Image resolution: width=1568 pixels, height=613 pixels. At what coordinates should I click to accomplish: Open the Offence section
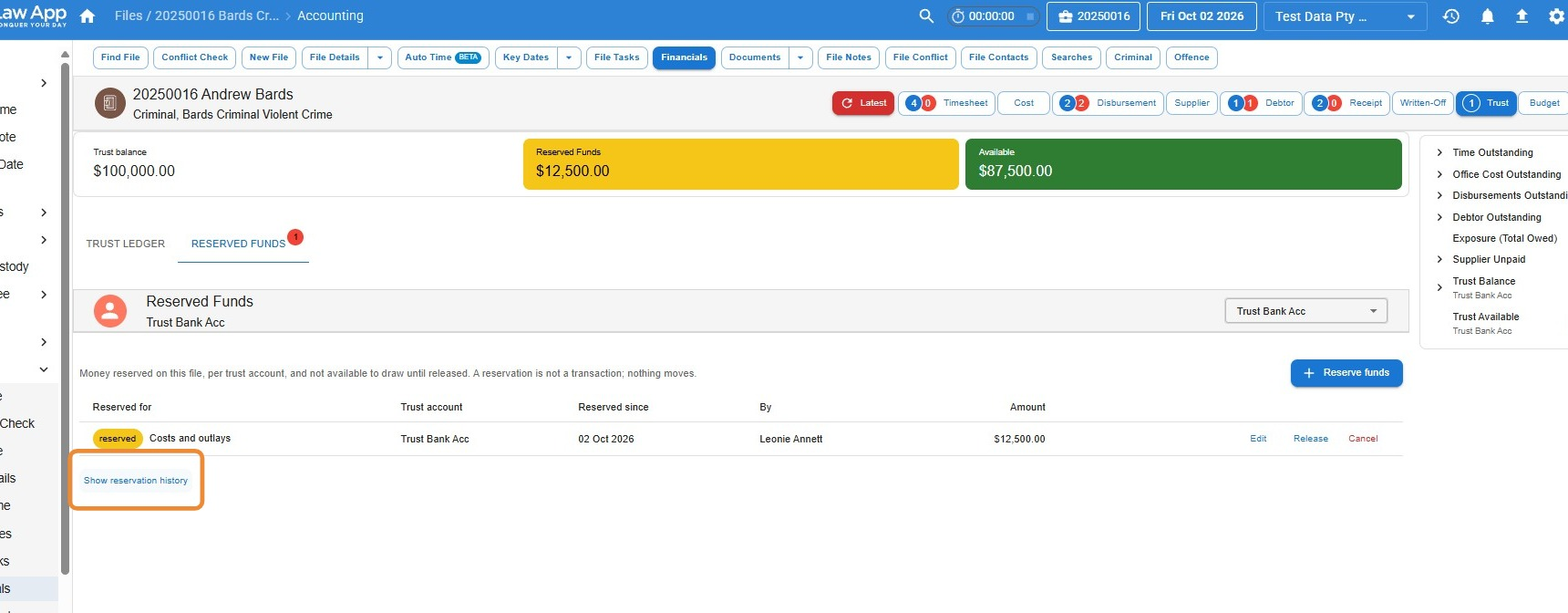(x=1191, y=57)
